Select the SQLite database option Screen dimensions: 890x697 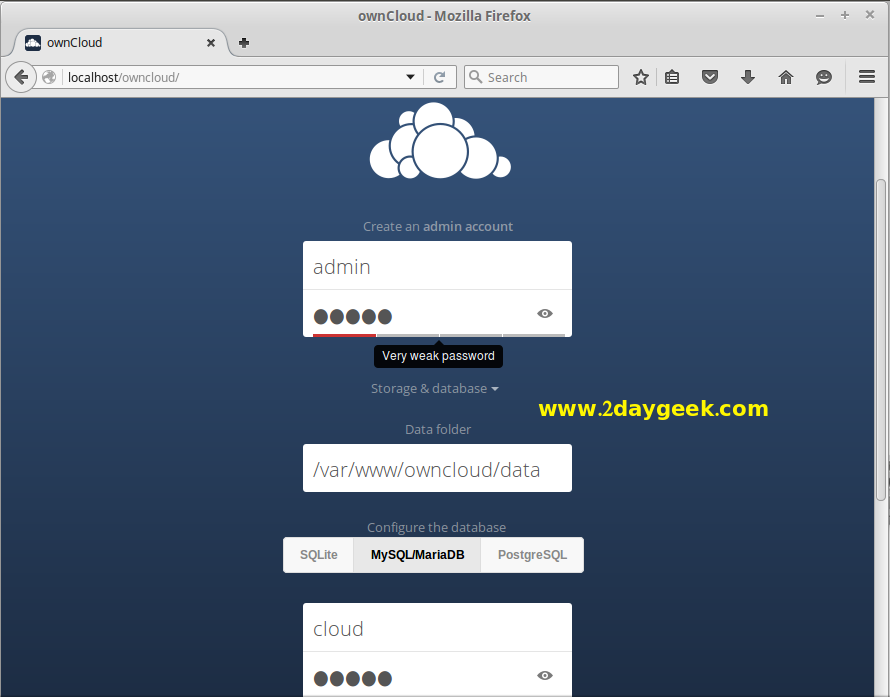point(318,555)
